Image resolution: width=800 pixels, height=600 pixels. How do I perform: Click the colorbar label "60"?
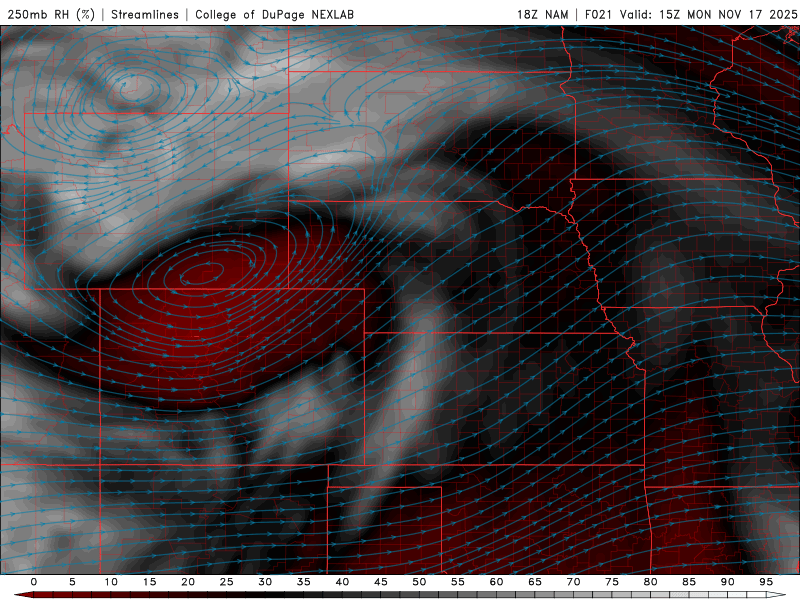coord(496,582)
